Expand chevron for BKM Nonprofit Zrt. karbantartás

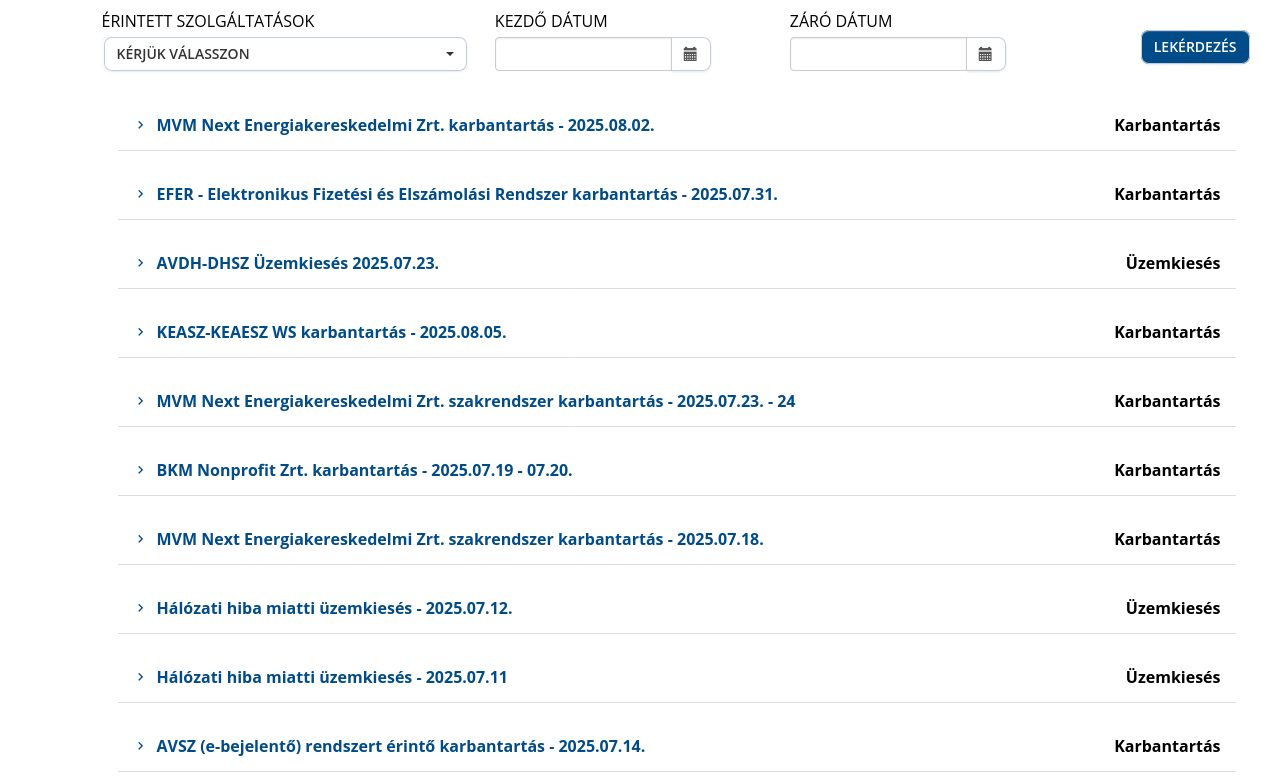point(141,470)
